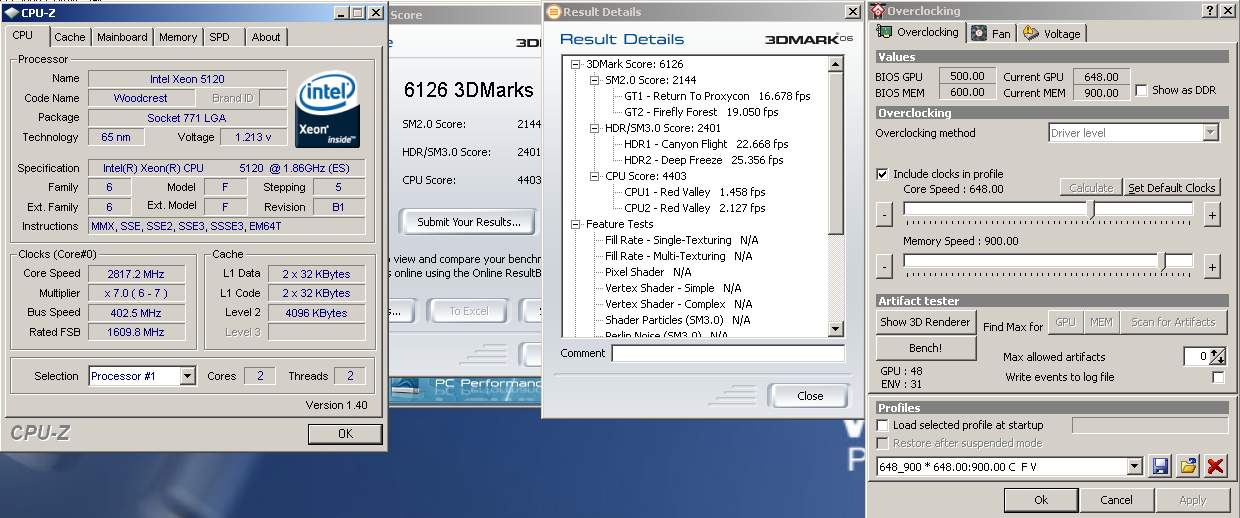The image size is (1240, 518).
Task: Click the Apply button
Action: [x=1192, y=500]
